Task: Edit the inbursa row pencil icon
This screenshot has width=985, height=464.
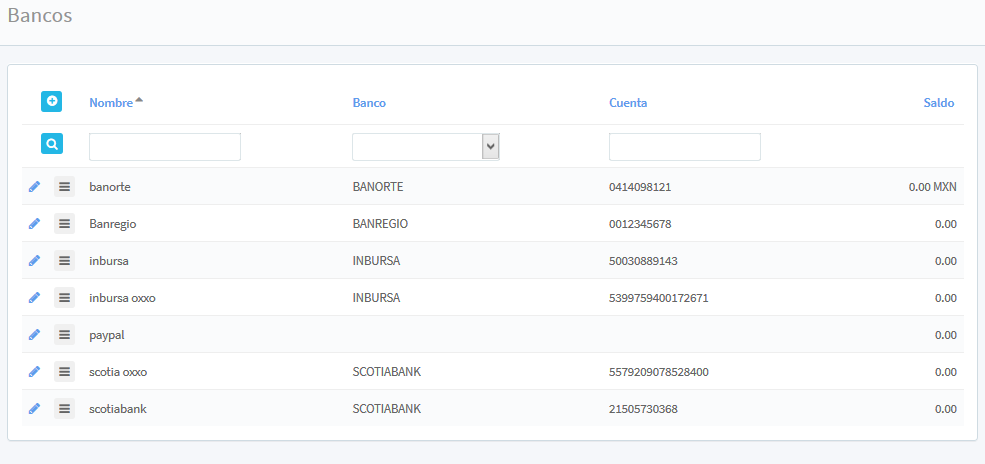Action: click(34, 261)
